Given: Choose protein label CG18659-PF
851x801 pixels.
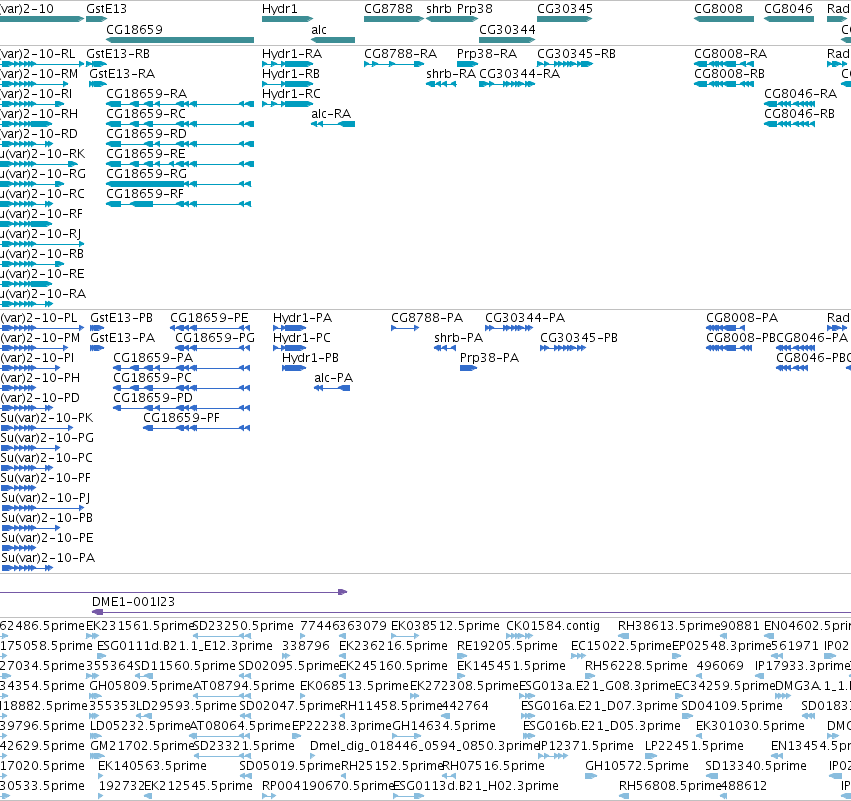Looking at the screenshot, I should pyautogui.click(x=182, y=417).
